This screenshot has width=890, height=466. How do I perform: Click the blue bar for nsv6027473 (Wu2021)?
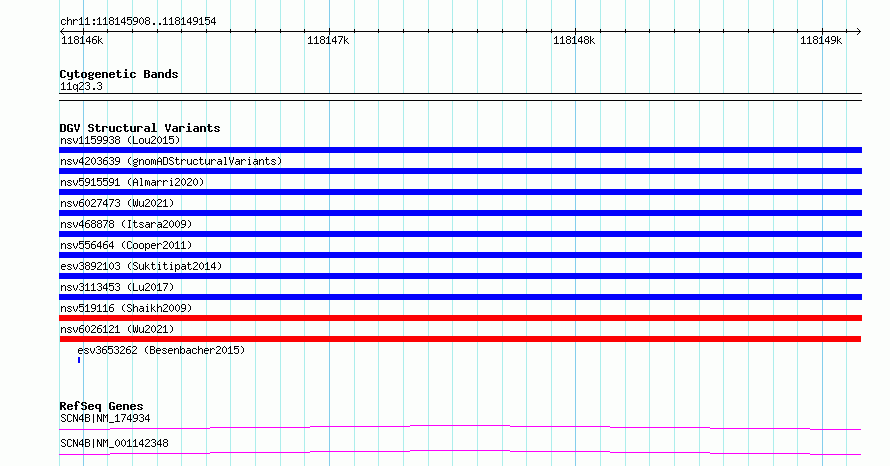(x=460, y=213)
